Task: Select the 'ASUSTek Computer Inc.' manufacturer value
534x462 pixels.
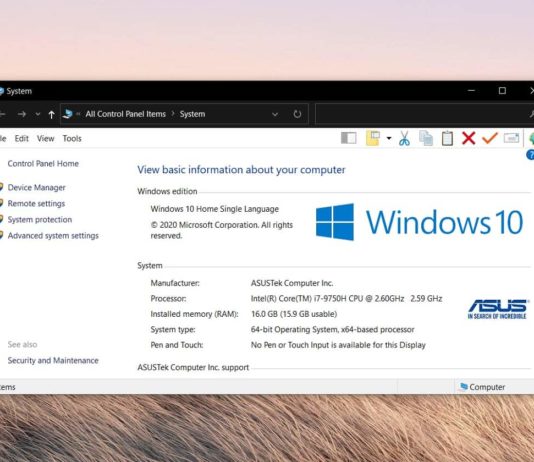Action: pyautogui.click(x=292, y=283)
